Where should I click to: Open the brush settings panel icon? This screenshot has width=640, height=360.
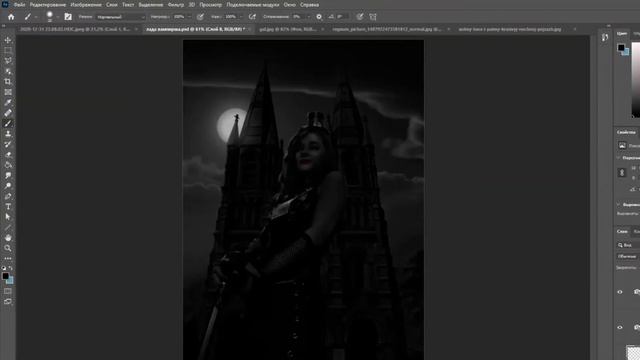(68, 17)
